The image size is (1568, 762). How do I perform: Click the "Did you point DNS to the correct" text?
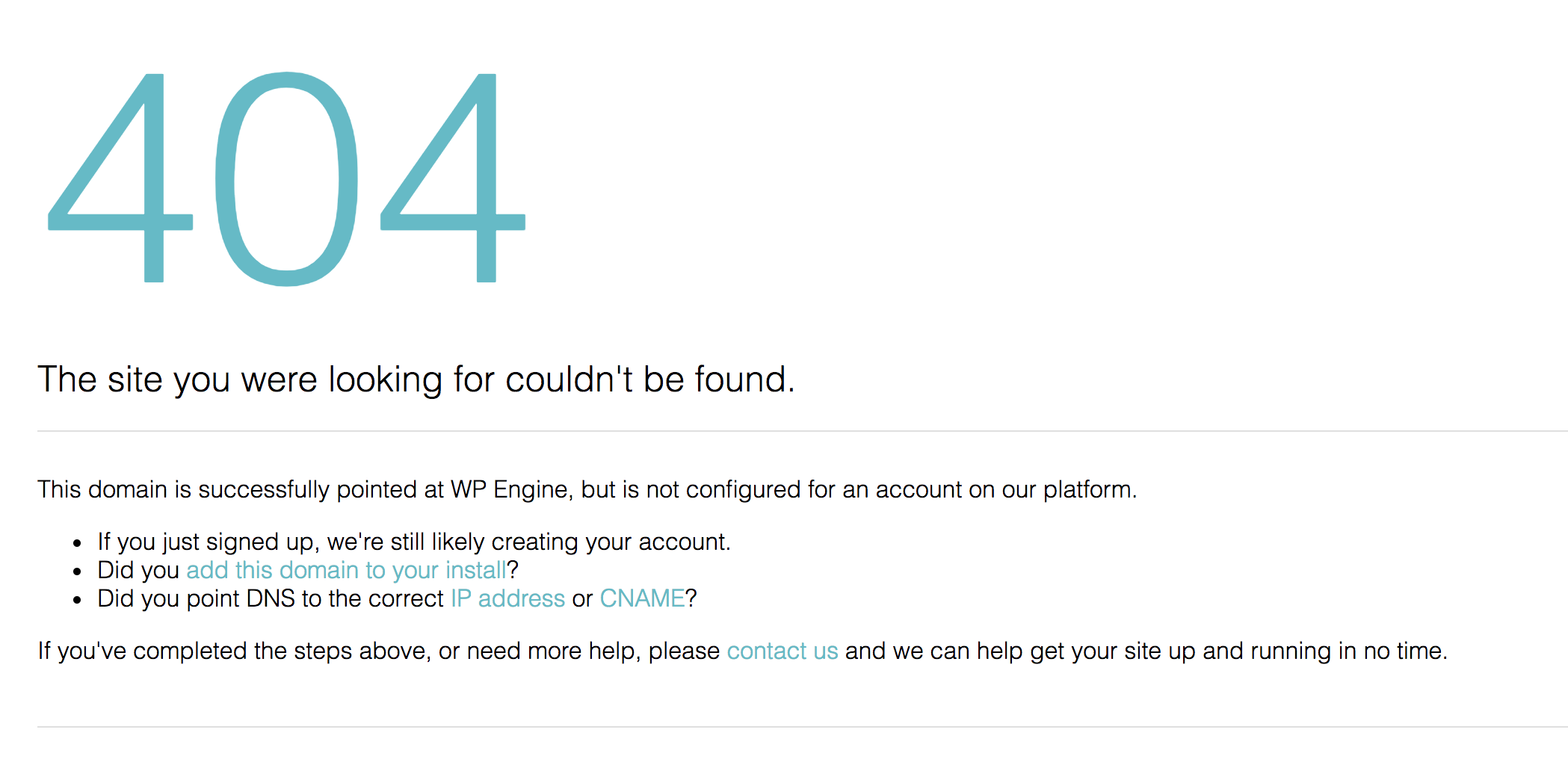coord(271,598)
